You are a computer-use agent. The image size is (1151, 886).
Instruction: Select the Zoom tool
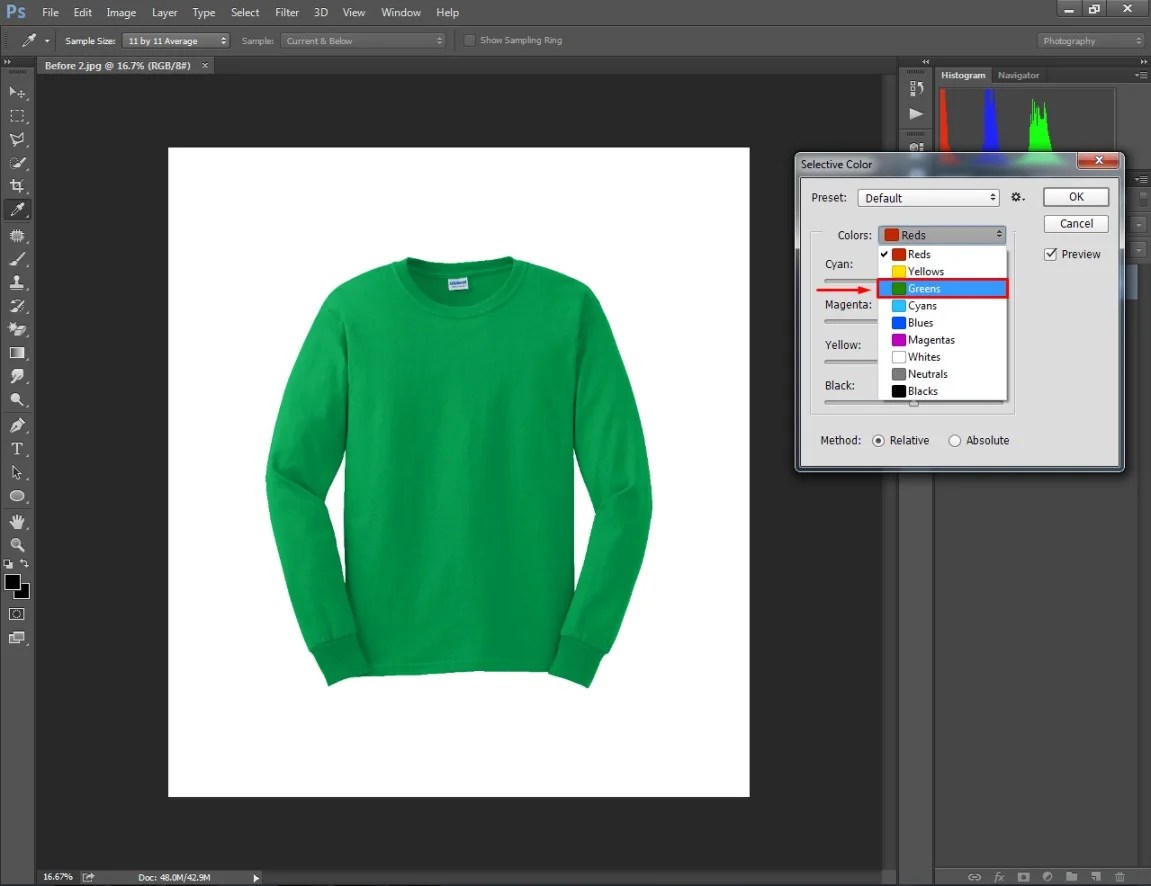click(17, 545)
